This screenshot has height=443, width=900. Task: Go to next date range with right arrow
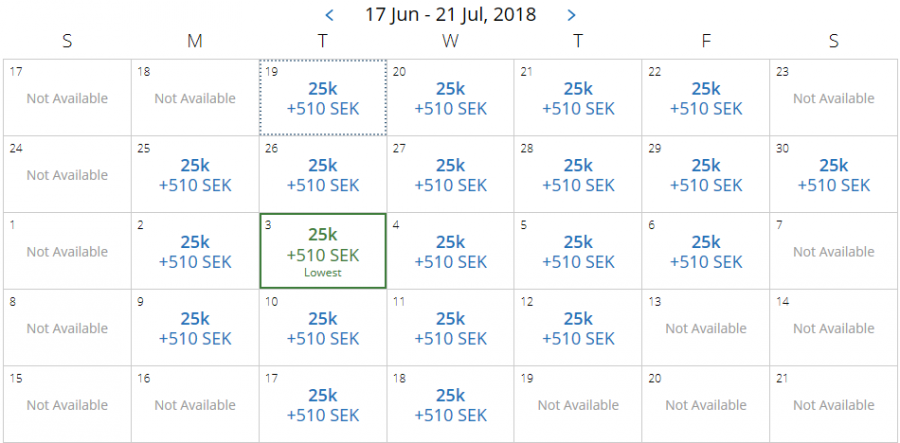point(571,15)
